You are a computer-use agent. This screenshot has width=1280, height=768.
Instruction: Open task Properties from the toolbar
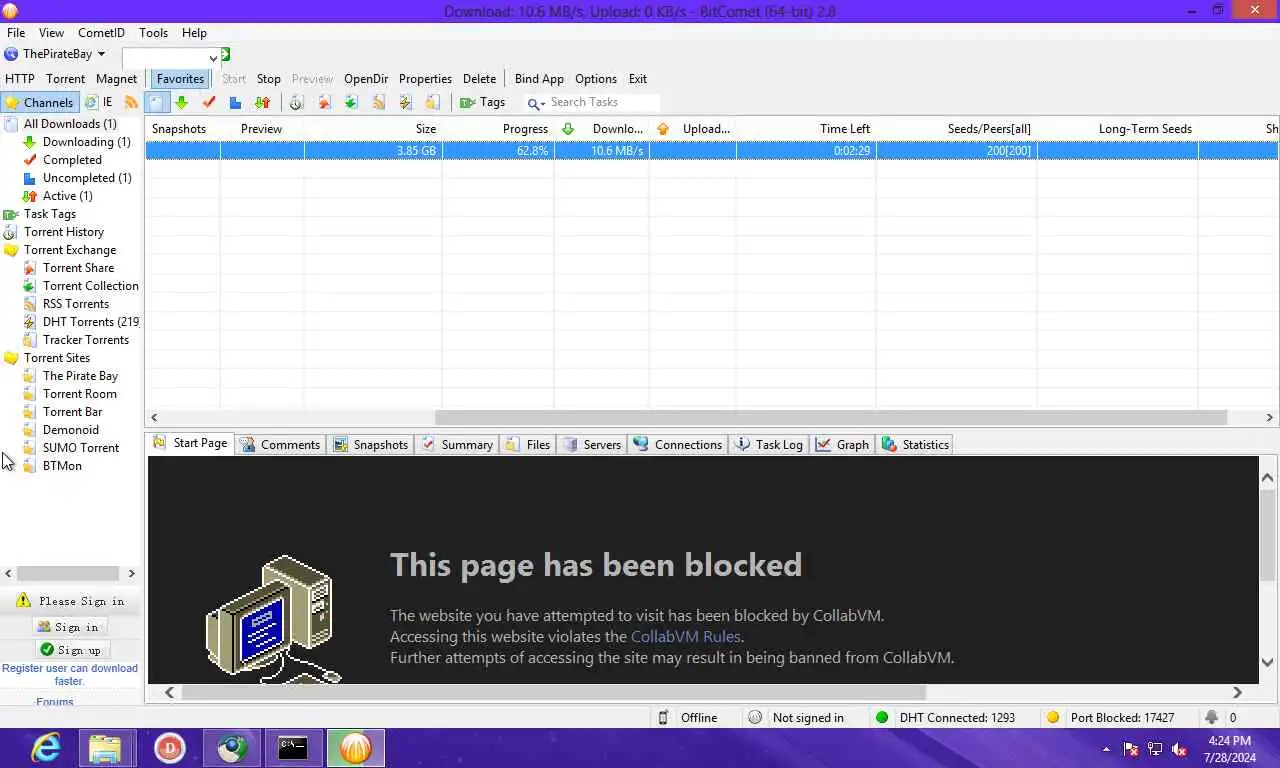[425, 79]
